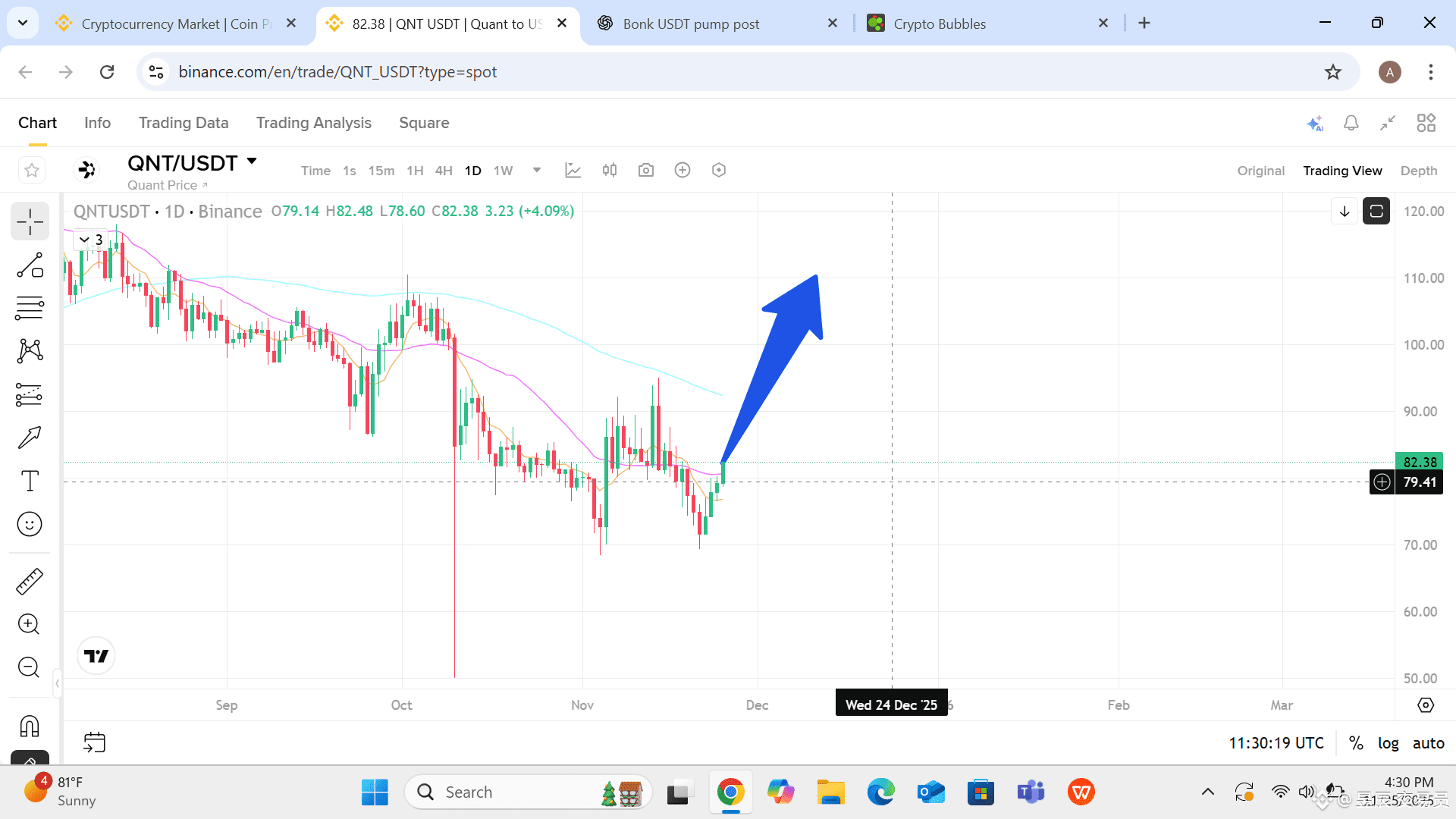View site information icon in address bar
This screenshot has width=1456, height=819.
click(x=156, y=72)
